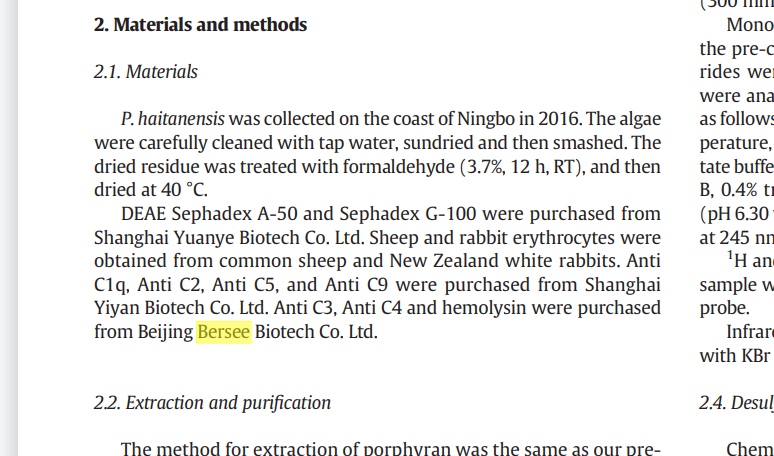Click "Beijing" before the highlighted word
This screenshot has width=774, height=456.
[x=165, y=332]
